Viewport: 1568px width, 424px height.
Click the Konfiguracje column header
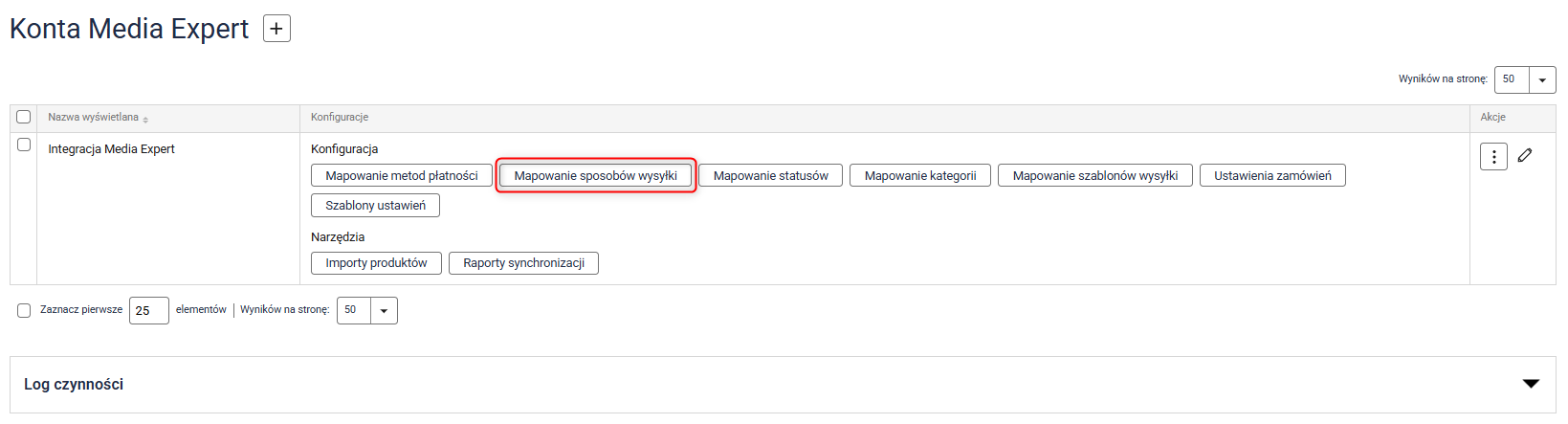click(x=340, y=117)
